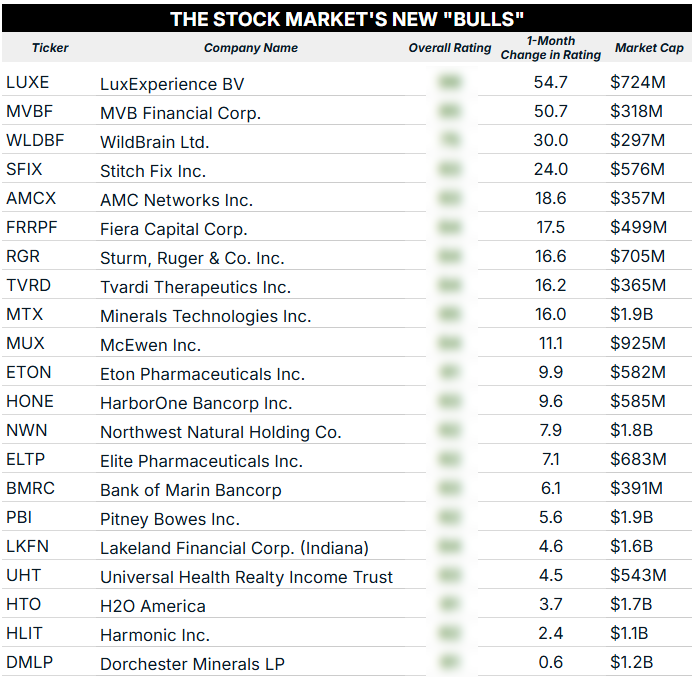Open the McEwen Inc. company name

click(150, 345)
